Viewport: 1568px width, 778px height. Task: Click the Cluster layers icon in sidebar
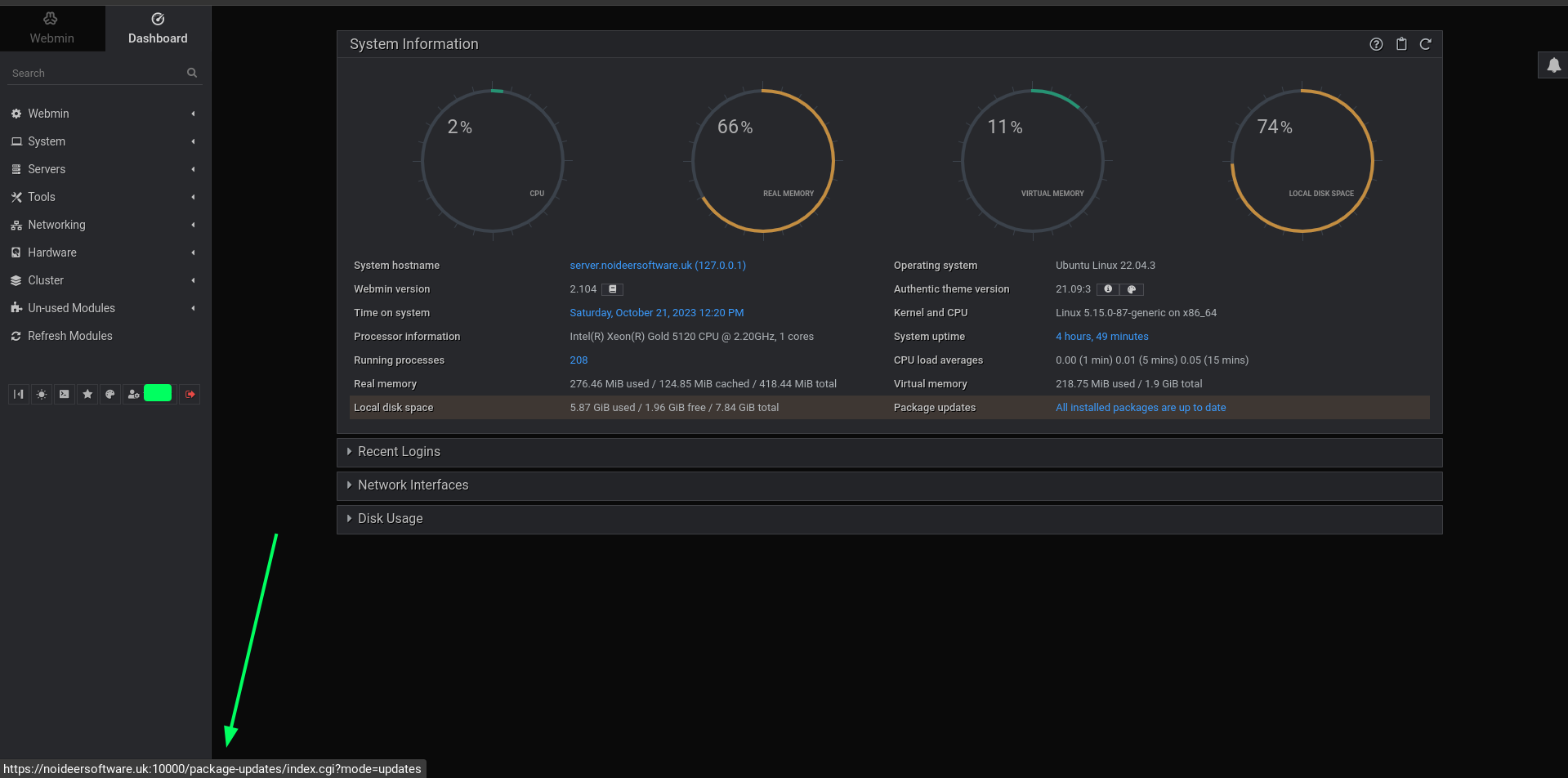tap(16, 280)
